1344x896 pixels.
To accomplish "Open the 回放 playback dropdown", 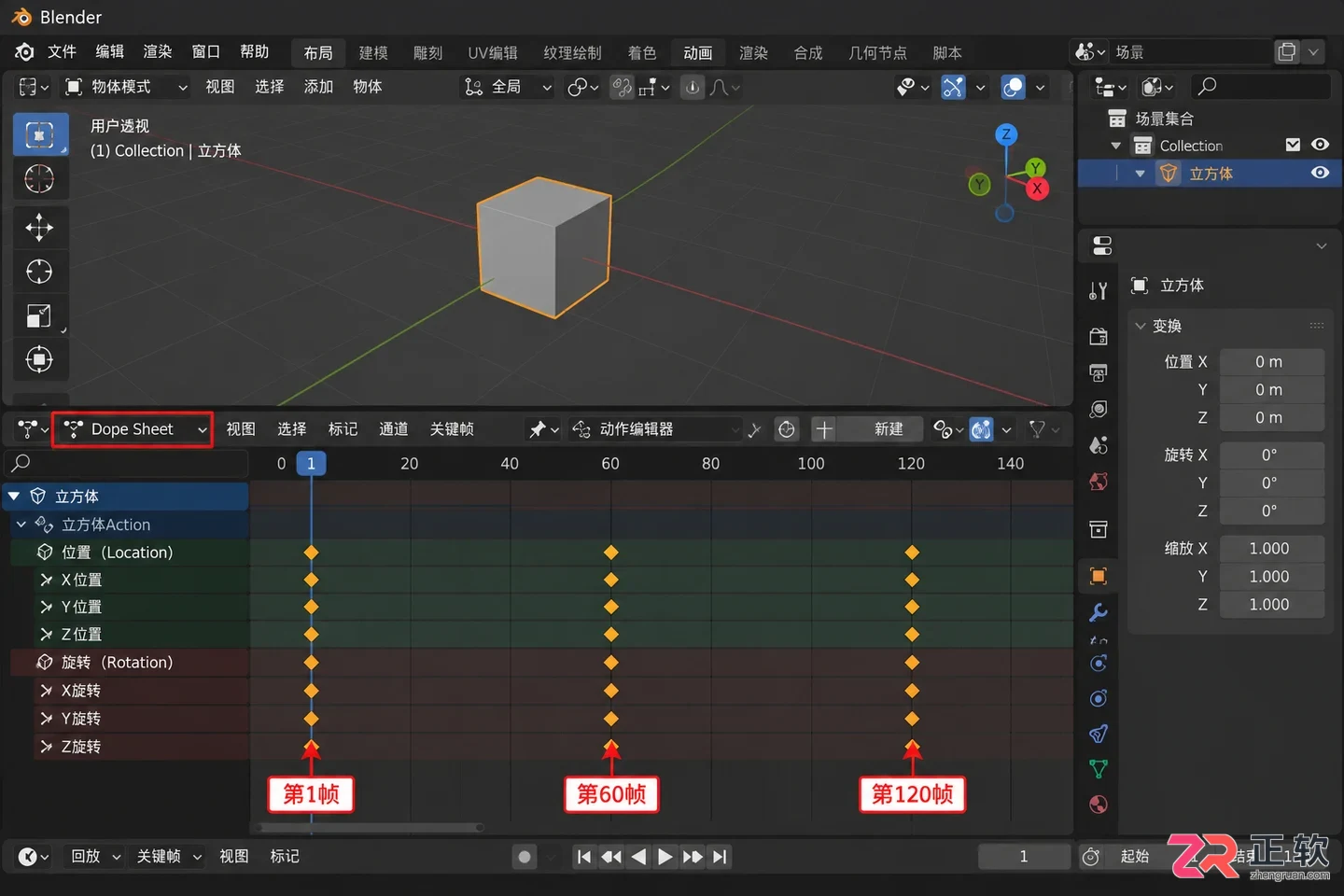I will click(95, 857).
